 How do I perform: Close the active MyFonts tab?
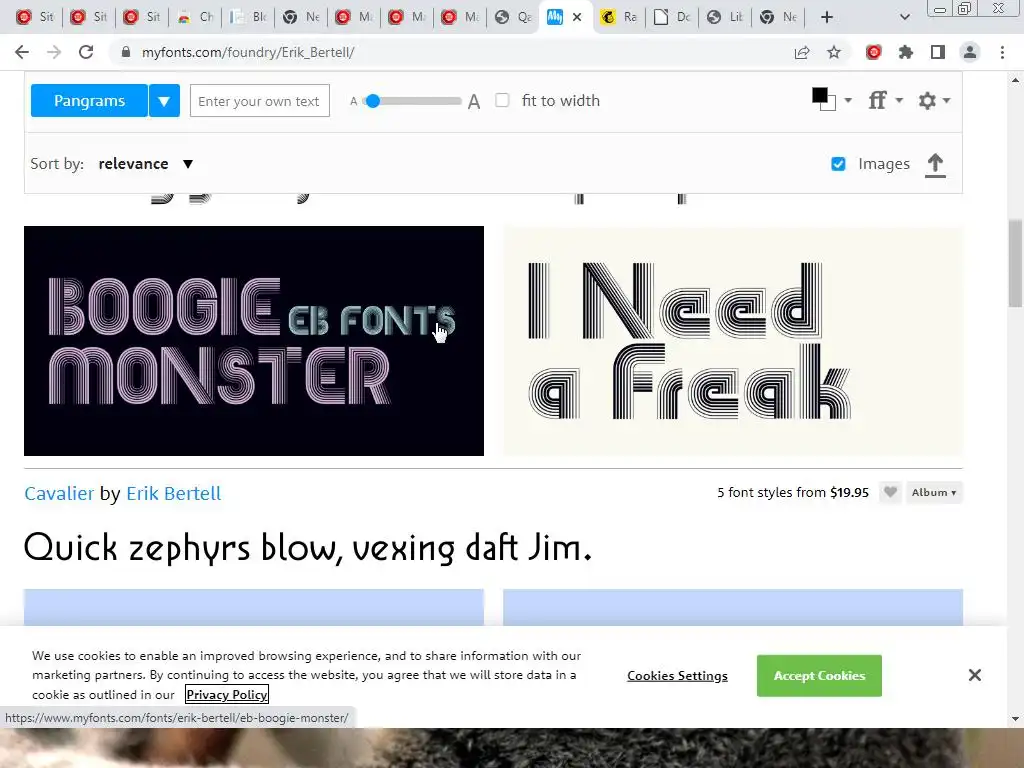tap(577, 17)
